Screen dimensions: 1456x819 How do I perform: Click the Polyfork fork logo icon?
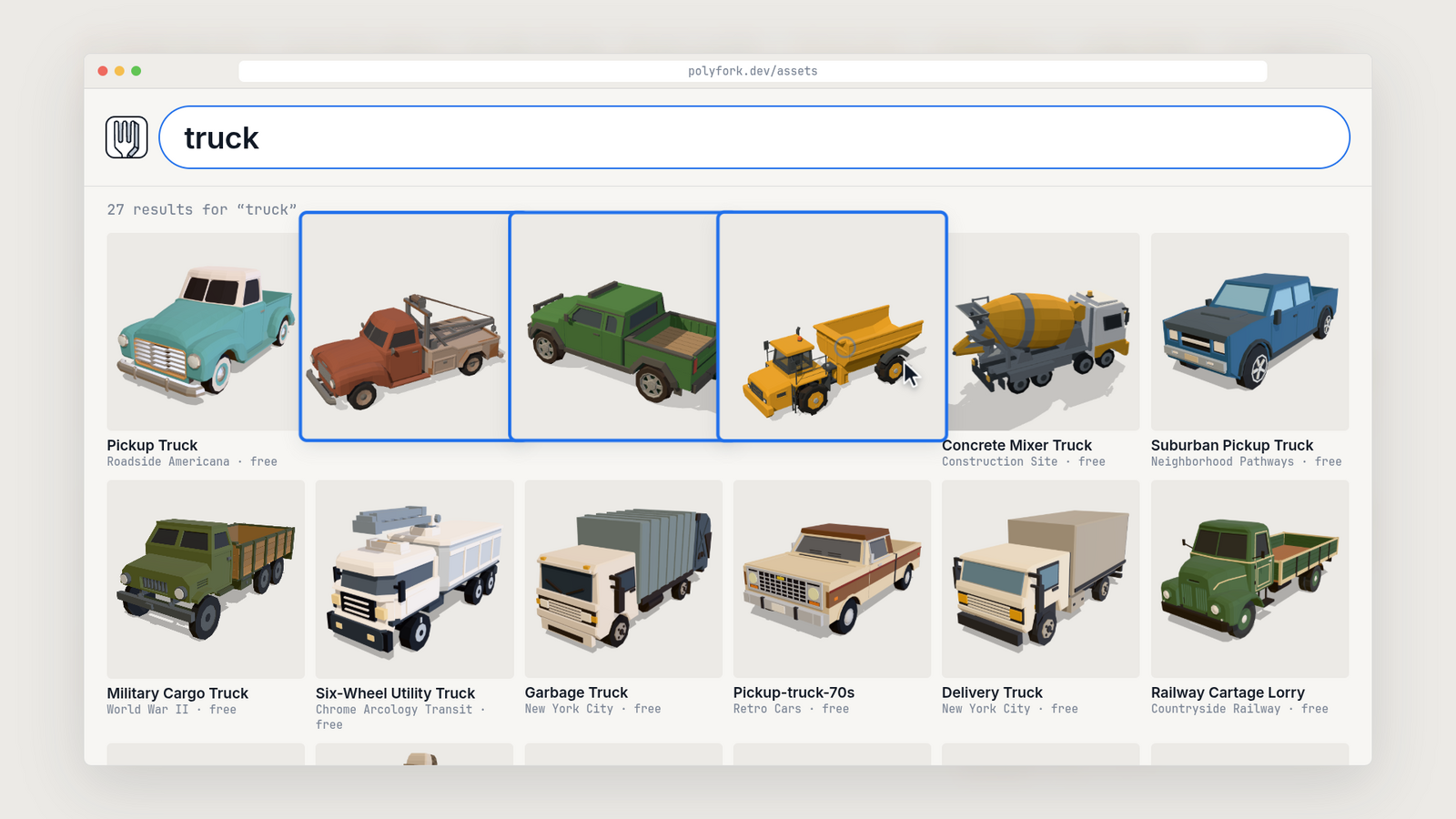click(126, 137)
